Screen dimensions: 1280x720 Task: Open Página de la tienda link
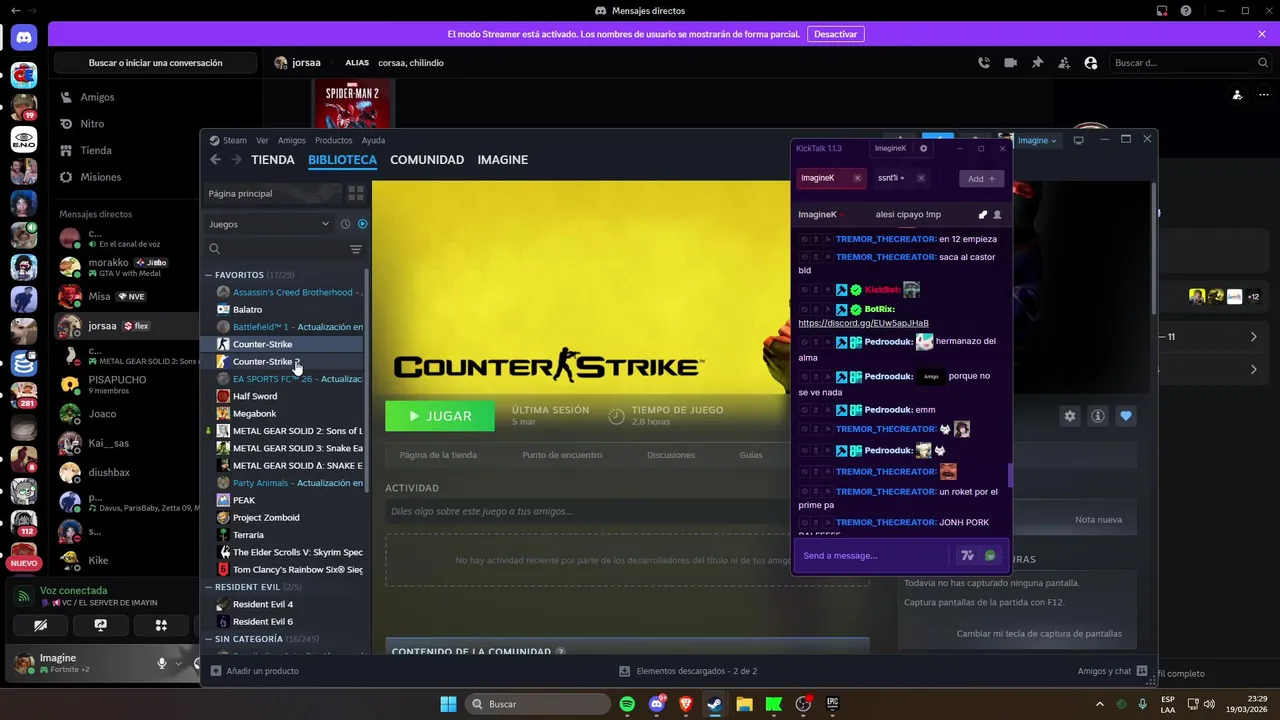point(438,455)
